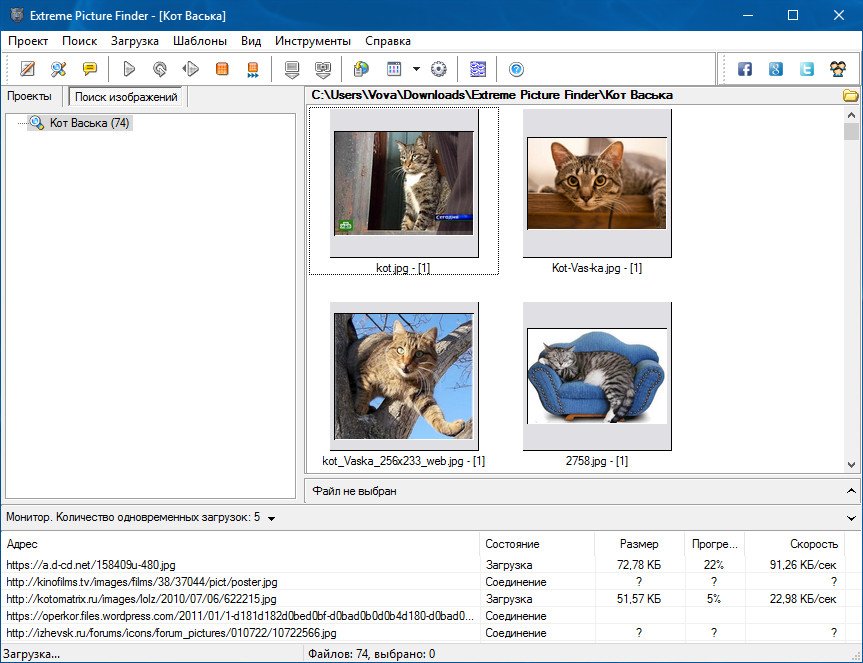Click the two-people friends icon
The height and width of the screenshot is (663, 863).
click(838, 69)
